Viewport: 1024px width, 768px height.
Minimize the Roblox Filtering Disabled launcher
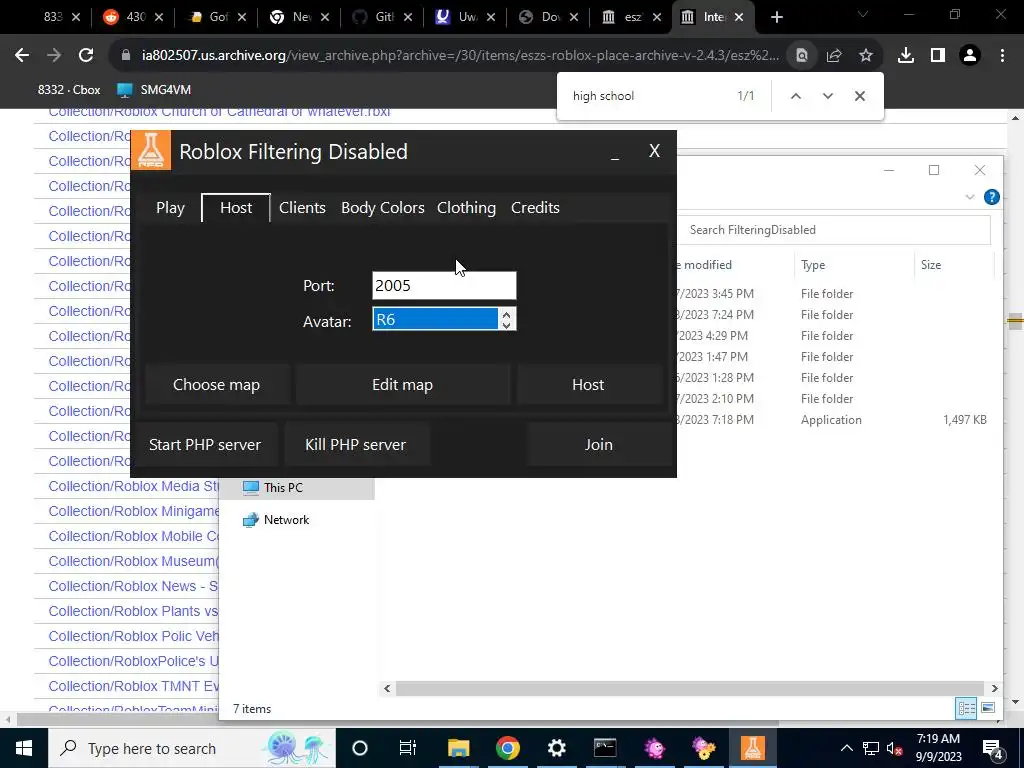615,153
